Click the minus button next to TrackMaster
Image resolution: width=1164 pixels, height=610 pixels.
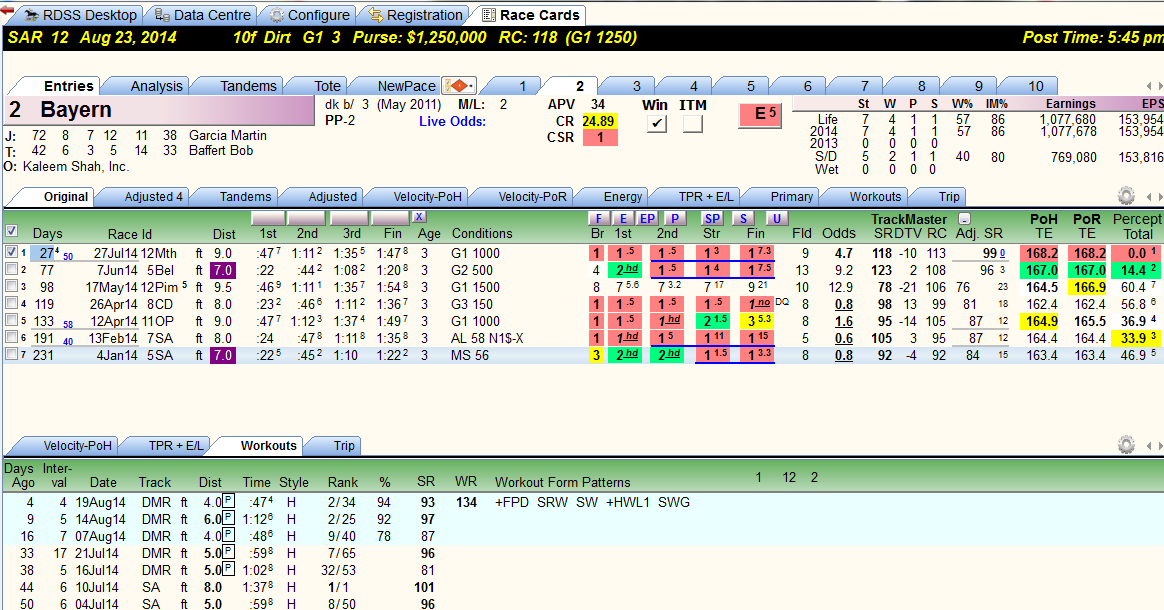(x=964, y=219)
